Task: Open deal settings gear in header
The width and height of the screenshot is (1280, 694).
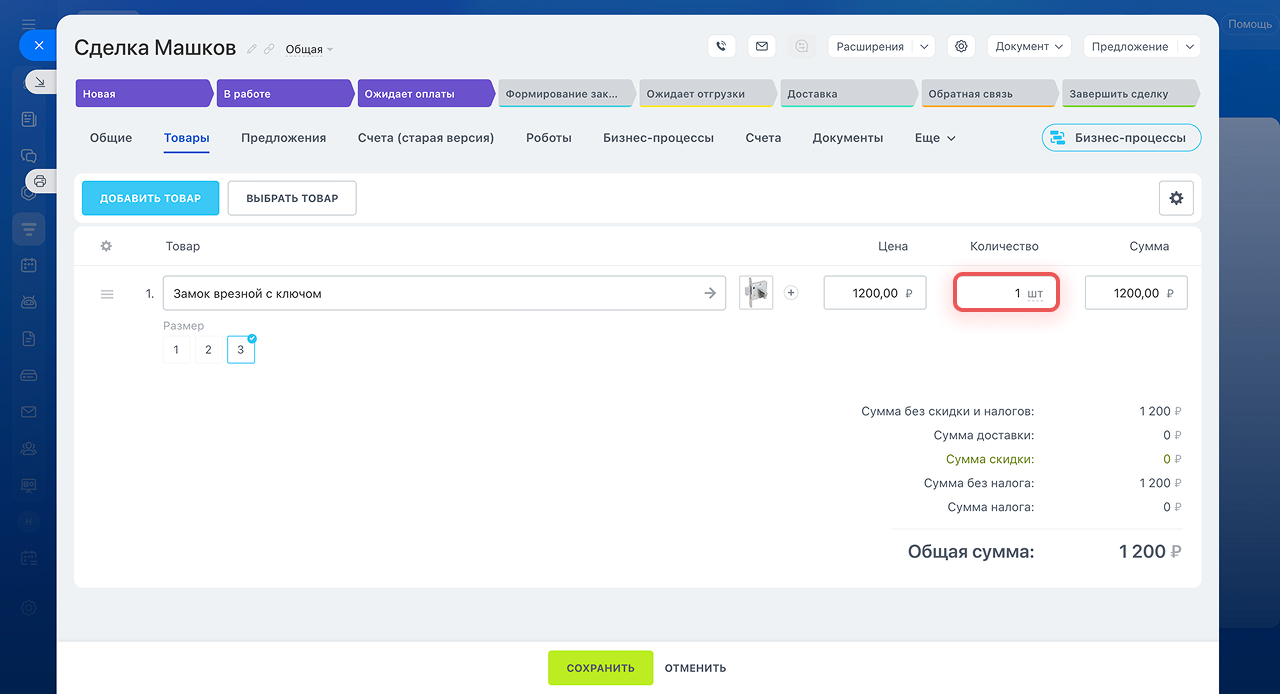Action: pyautogui.click(x=961, y=47)
